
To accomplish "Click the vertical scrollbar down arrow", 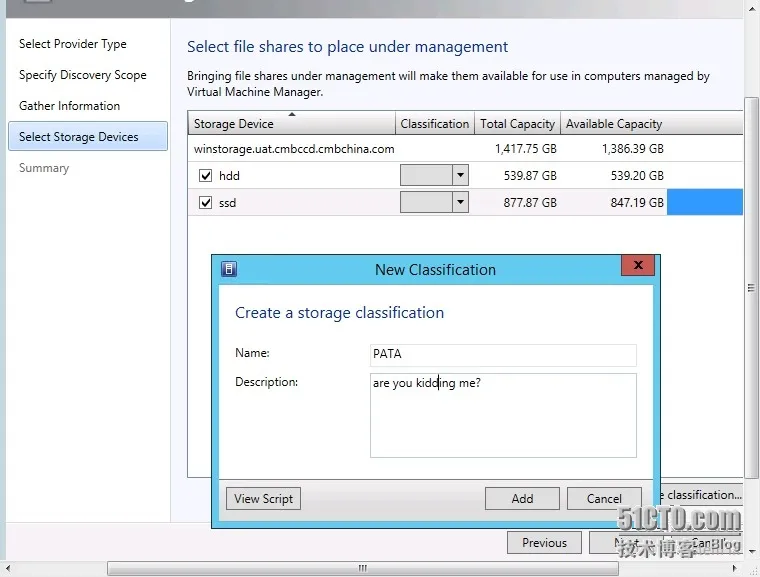I will 752,551.
